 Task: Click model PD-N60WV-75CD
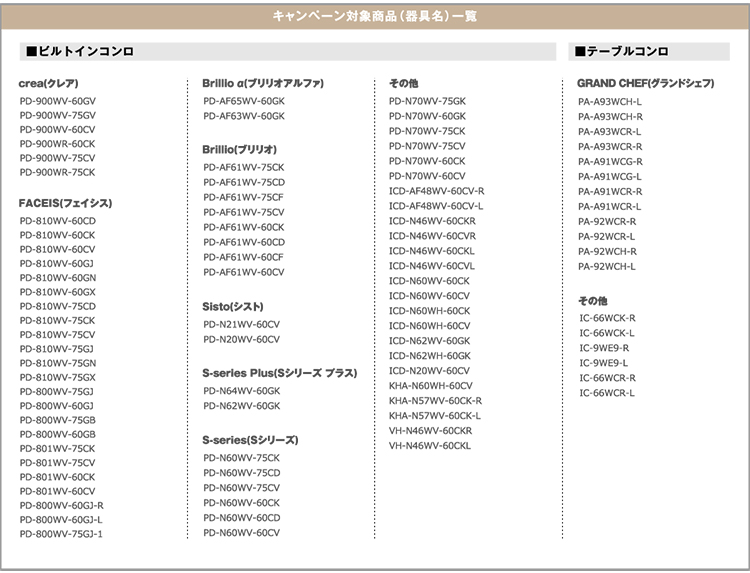[242, 473]
